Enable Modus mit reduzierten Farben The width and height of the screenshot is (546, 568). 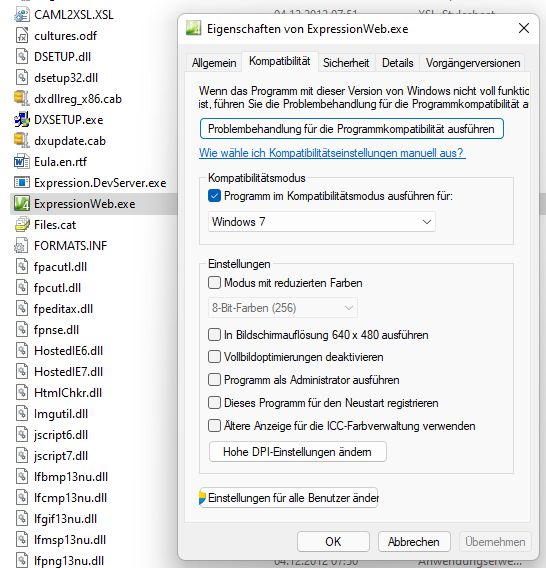[x=214, y=283]
